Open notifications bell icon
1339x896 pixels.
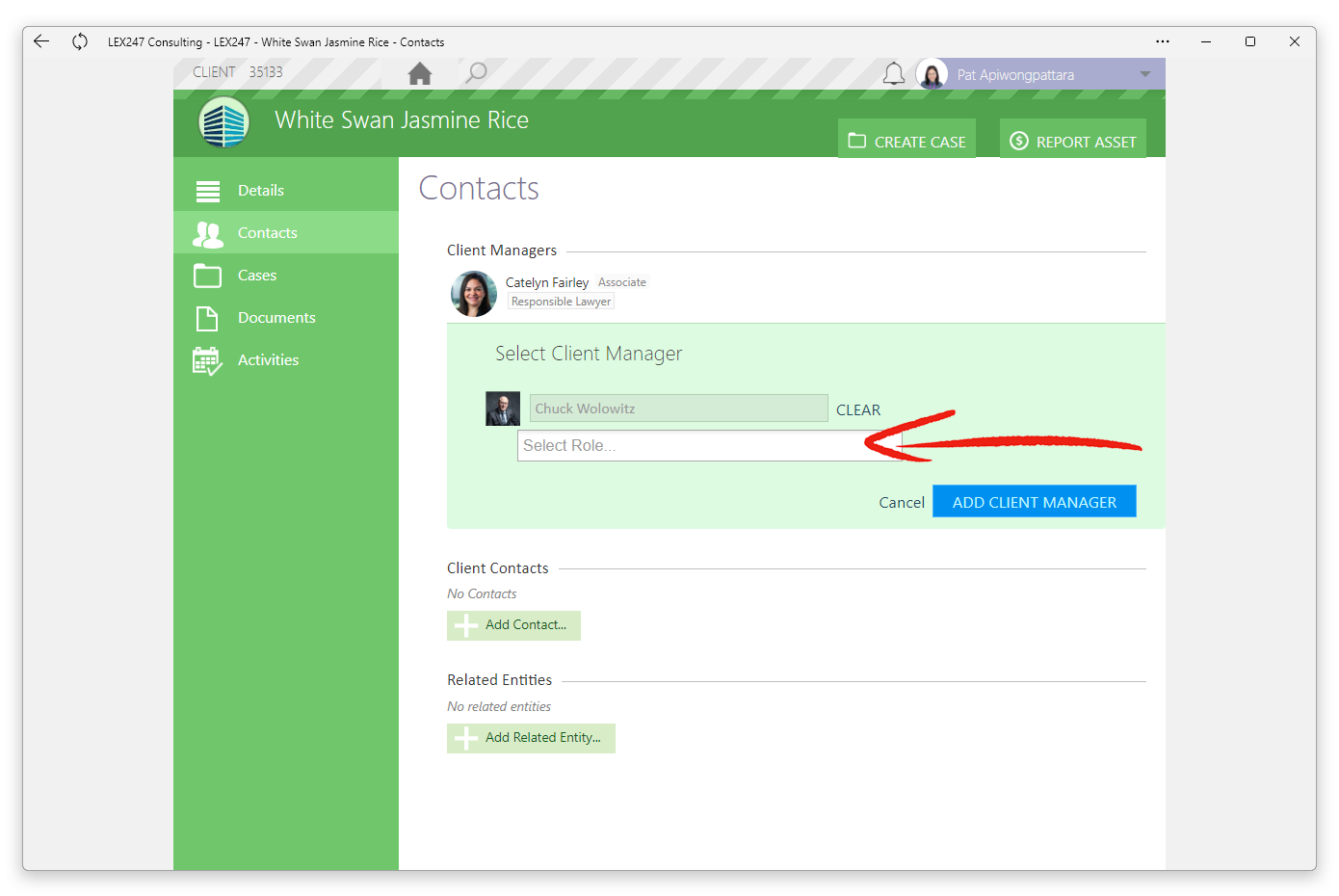point(894,74)
